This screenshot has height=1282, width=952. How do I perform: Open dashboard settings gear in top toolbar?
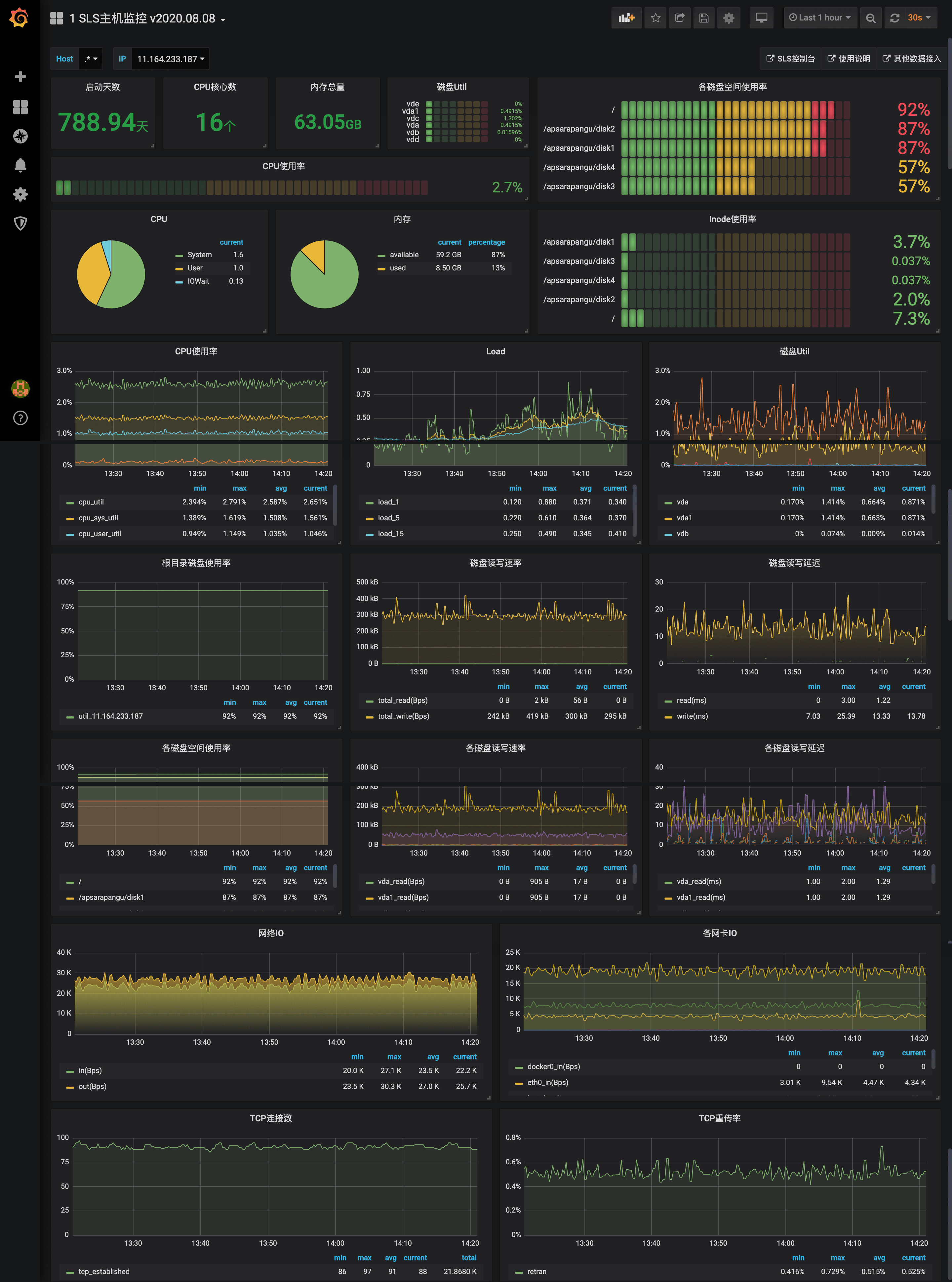(x=729, y=18)
